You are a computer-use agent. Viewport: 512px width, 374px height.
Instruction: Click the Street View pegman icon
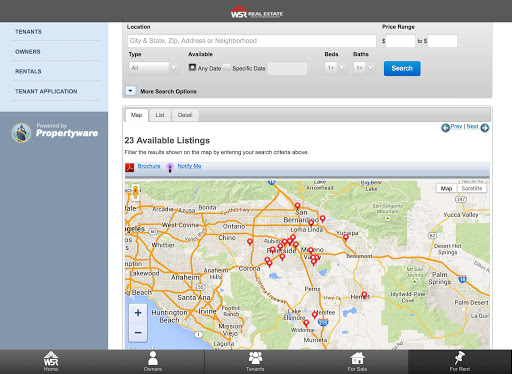tap(135, 192)
